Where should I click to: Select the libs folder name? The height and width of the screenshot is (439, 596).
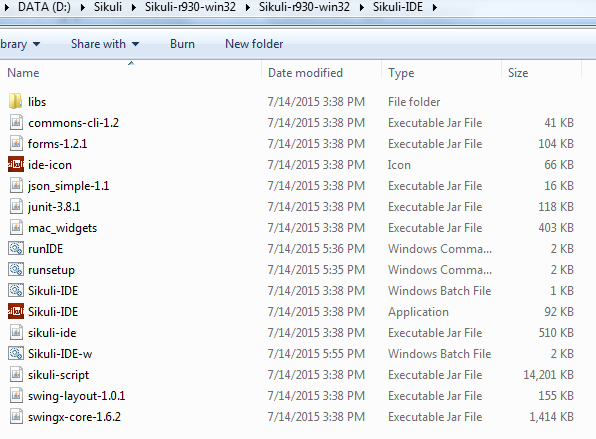point(37,102)
